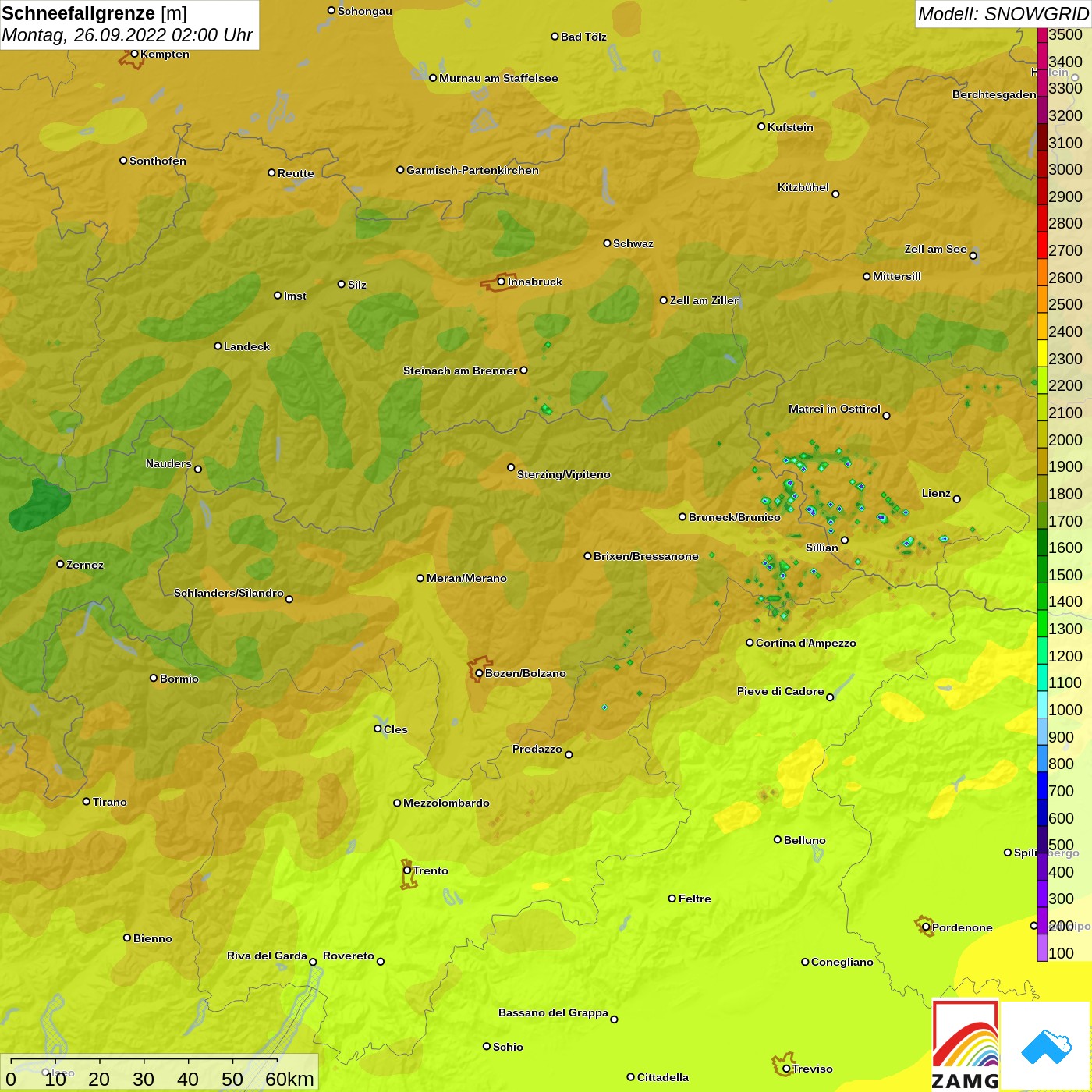
Task: Click the 100 m violet legend swatch
Action: point(1042,948)
